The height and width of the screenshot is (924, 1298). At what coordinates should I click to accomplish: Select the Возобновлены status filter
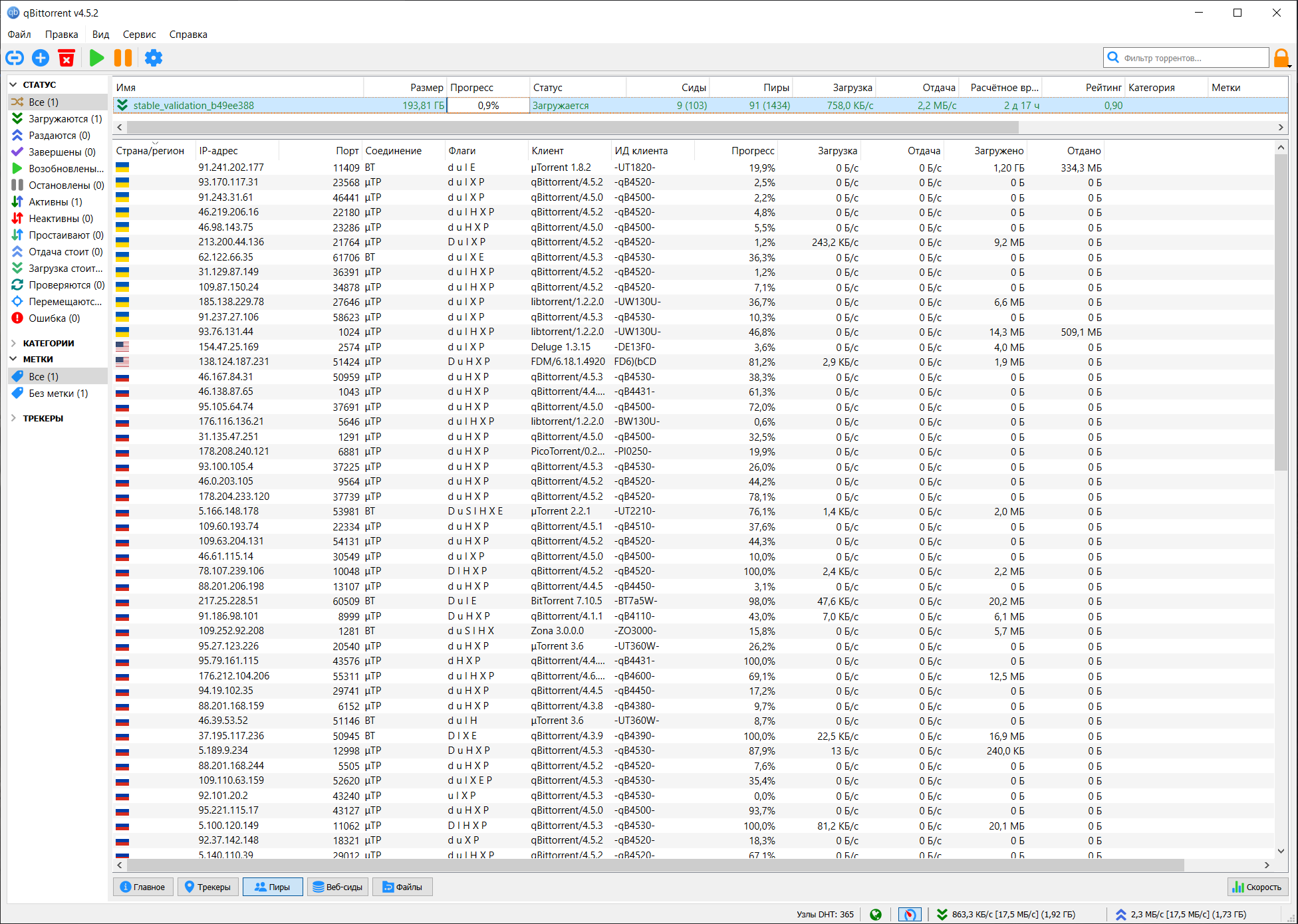[58, 168]
